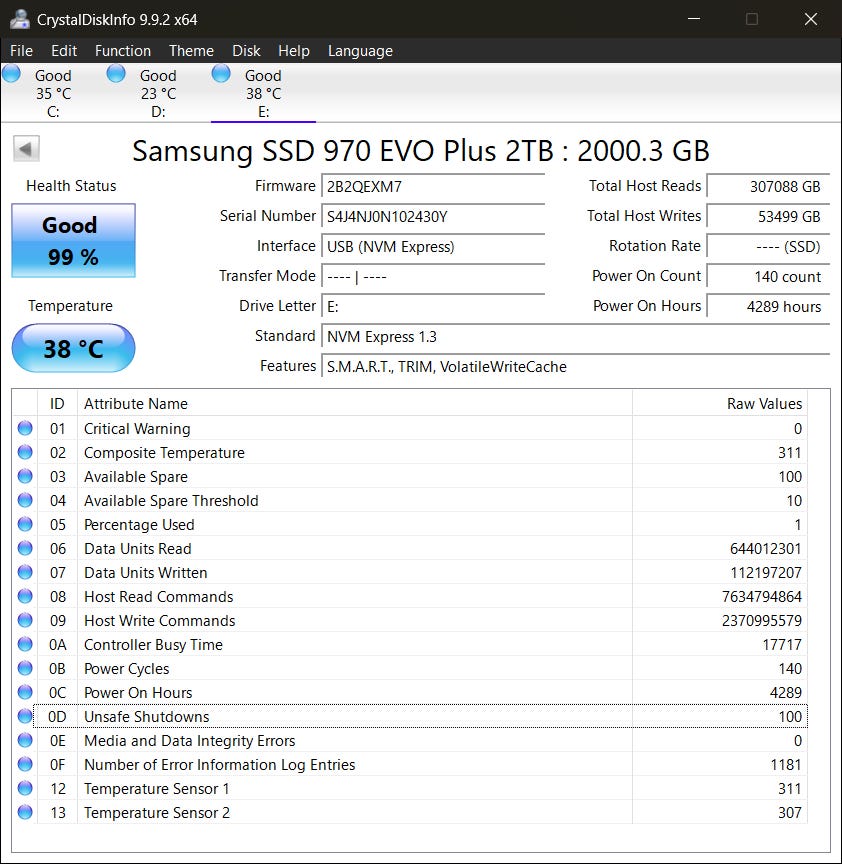The width and height of the screenshot is (842, 864).
Task: Click status orb for Host Write Commands row
Action: pos(25,620)
